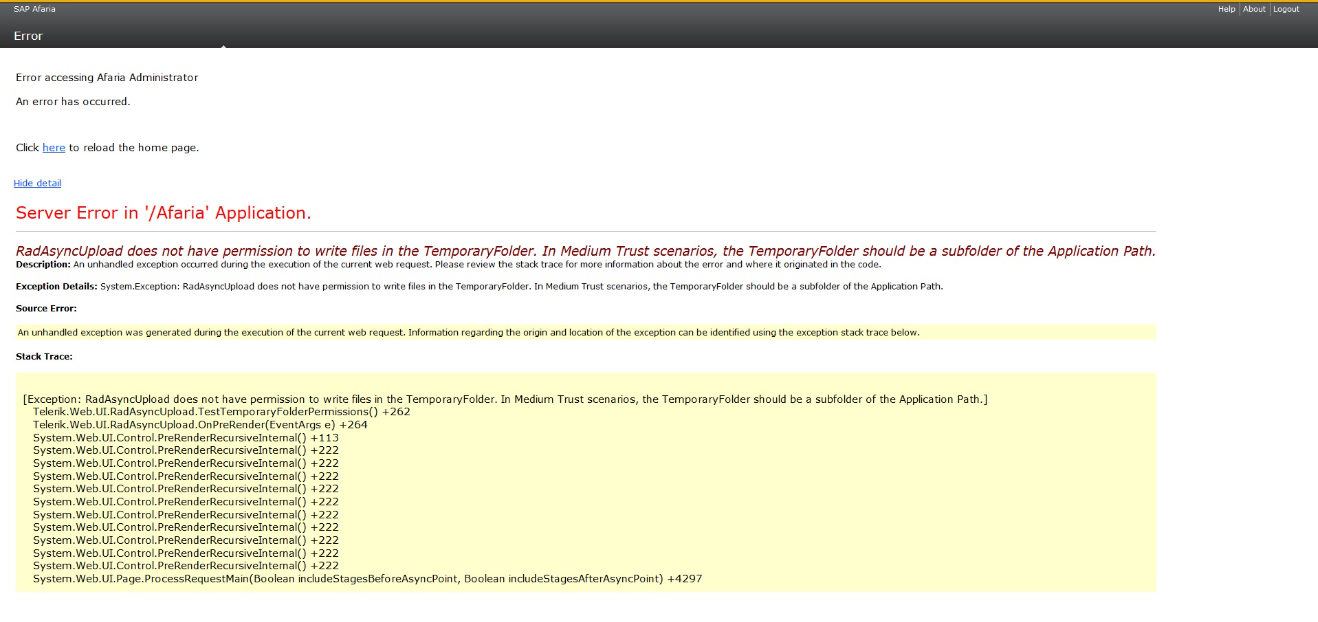Click the red italic RadAsyncUpload permission error heading
Viewport: 1318px width, 622px height.
pyautogui.click(x=586, y=251)
